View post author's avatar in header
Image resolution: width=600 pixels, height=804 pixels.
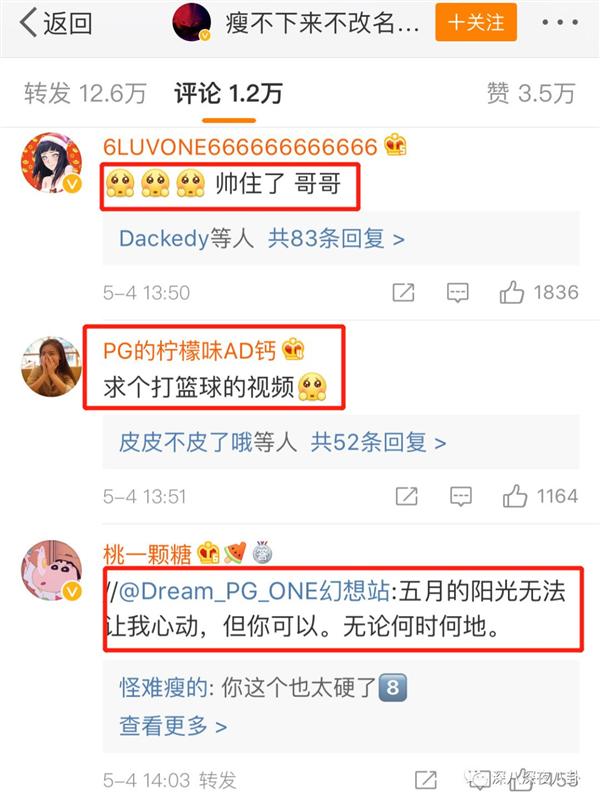coord(192,23)
